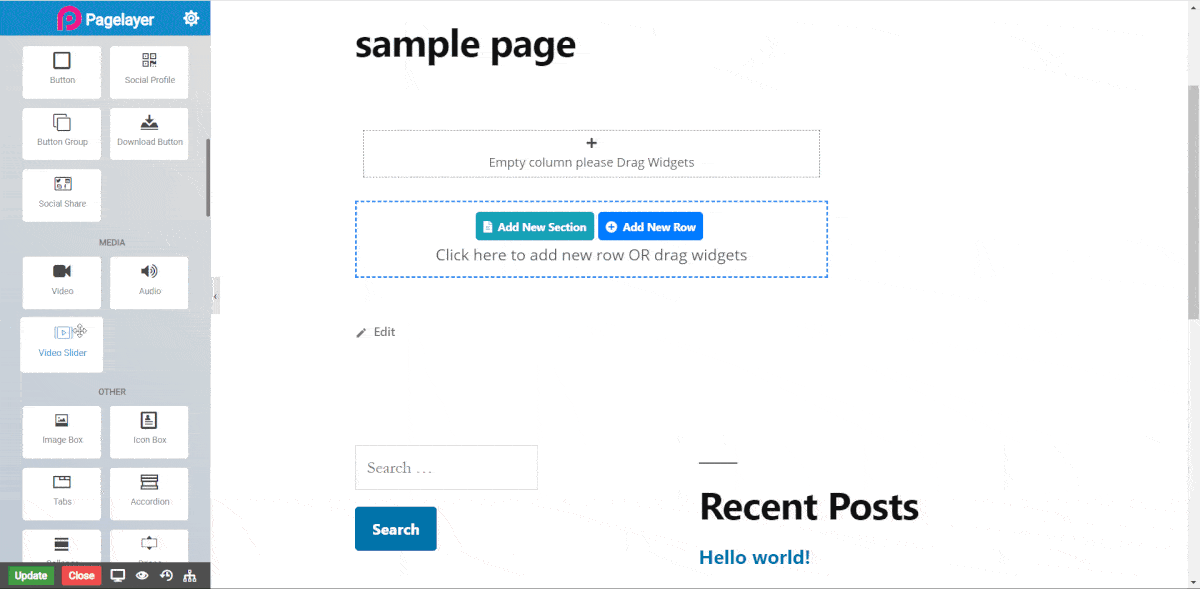The image size is (1200, 589).
Task: Collapse the widget sidebar with the arrow handle
Action: [214, 295]
